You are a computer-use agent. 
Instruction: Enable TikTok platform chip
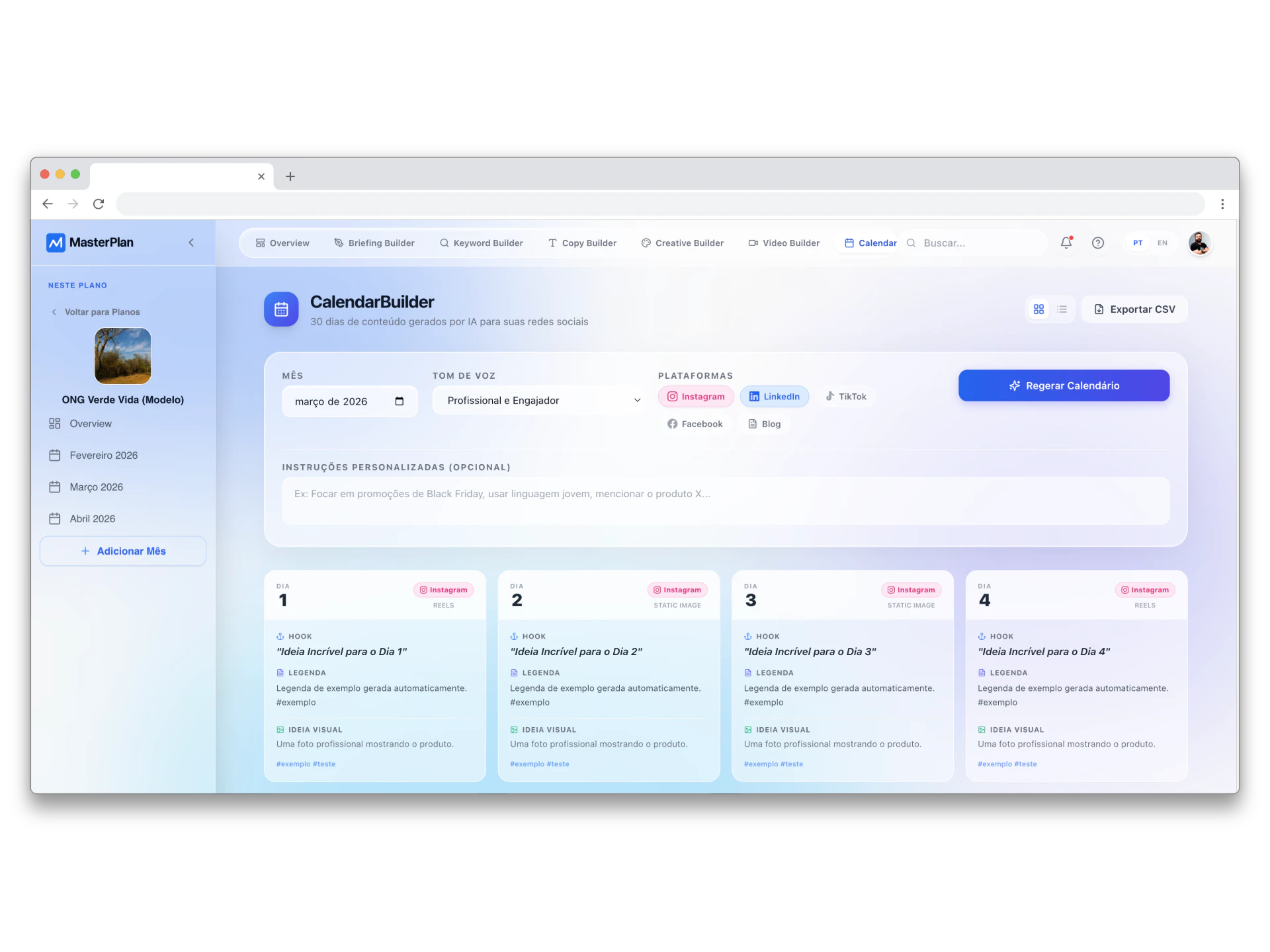pyautogui.click(x=845, y=397)
